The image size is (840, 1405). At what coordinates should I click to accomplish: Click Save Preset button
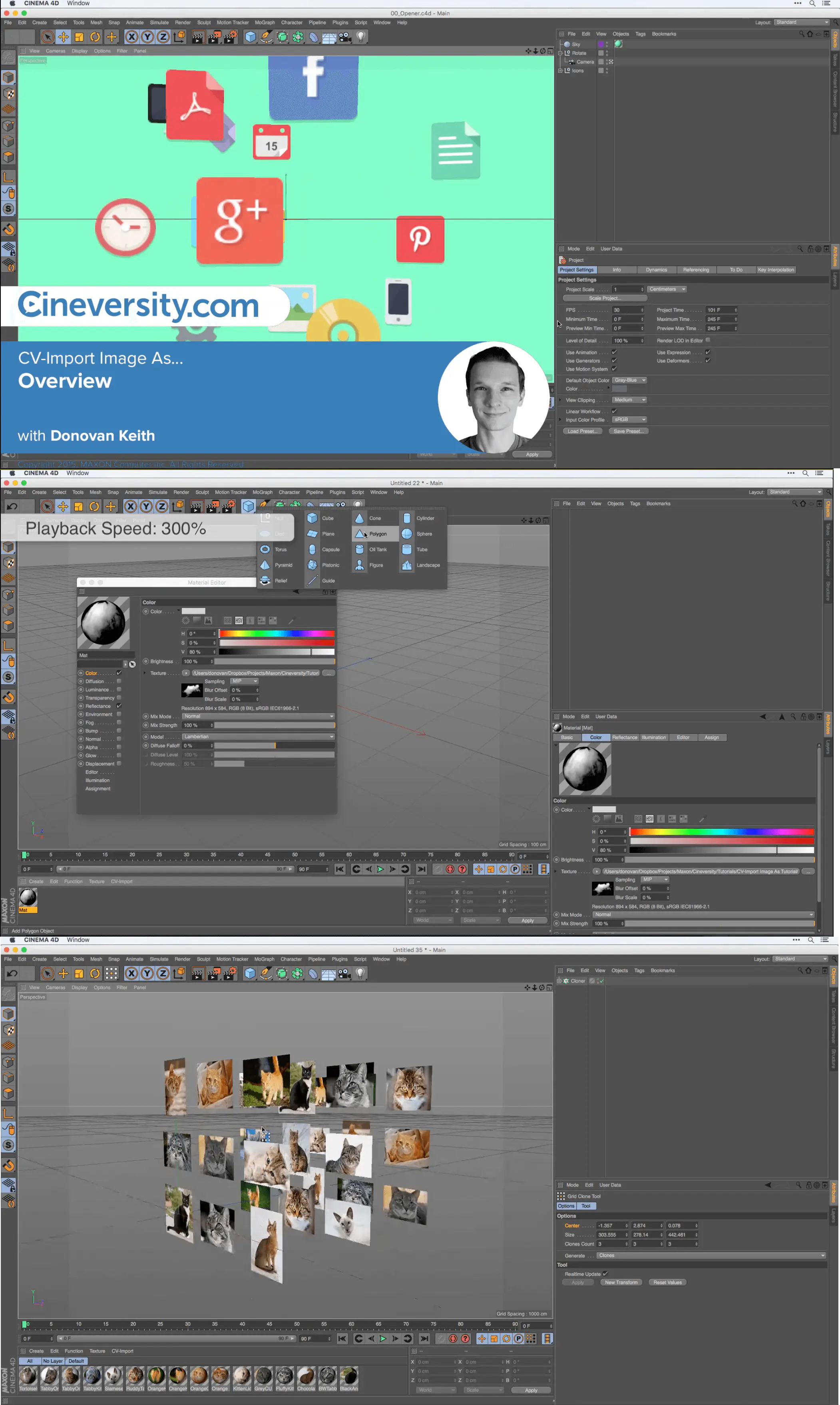(628, 431)
